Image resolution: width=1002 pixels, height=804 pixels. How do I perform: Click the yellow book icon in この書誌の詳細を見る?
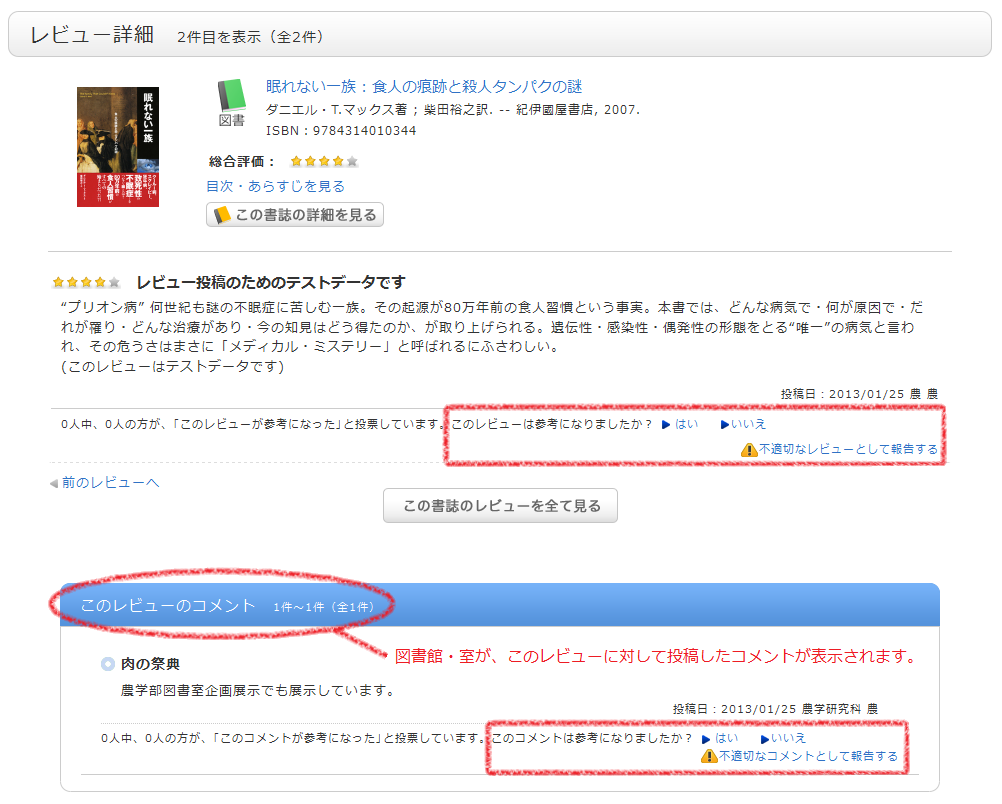pos(222,215)
